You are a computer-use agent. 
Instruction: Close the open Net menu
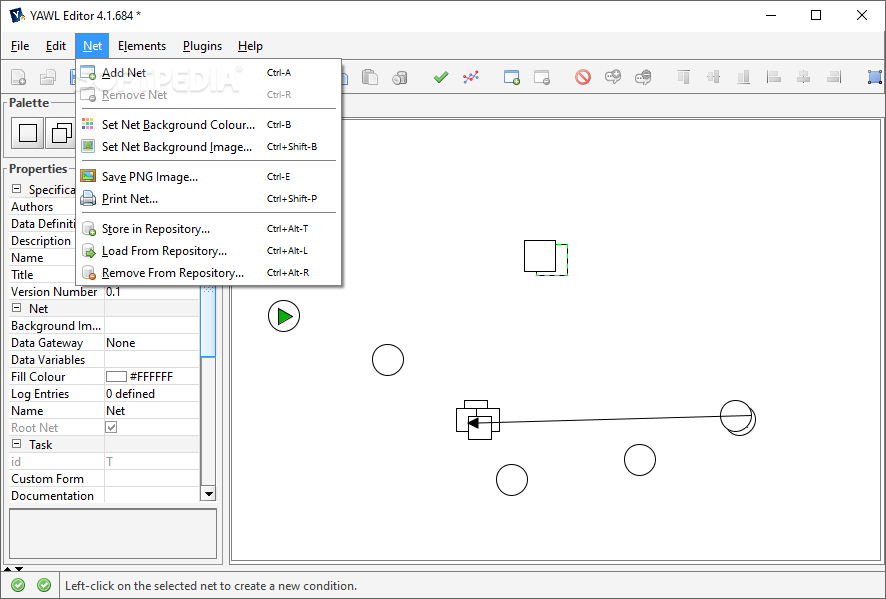[92, 46]
